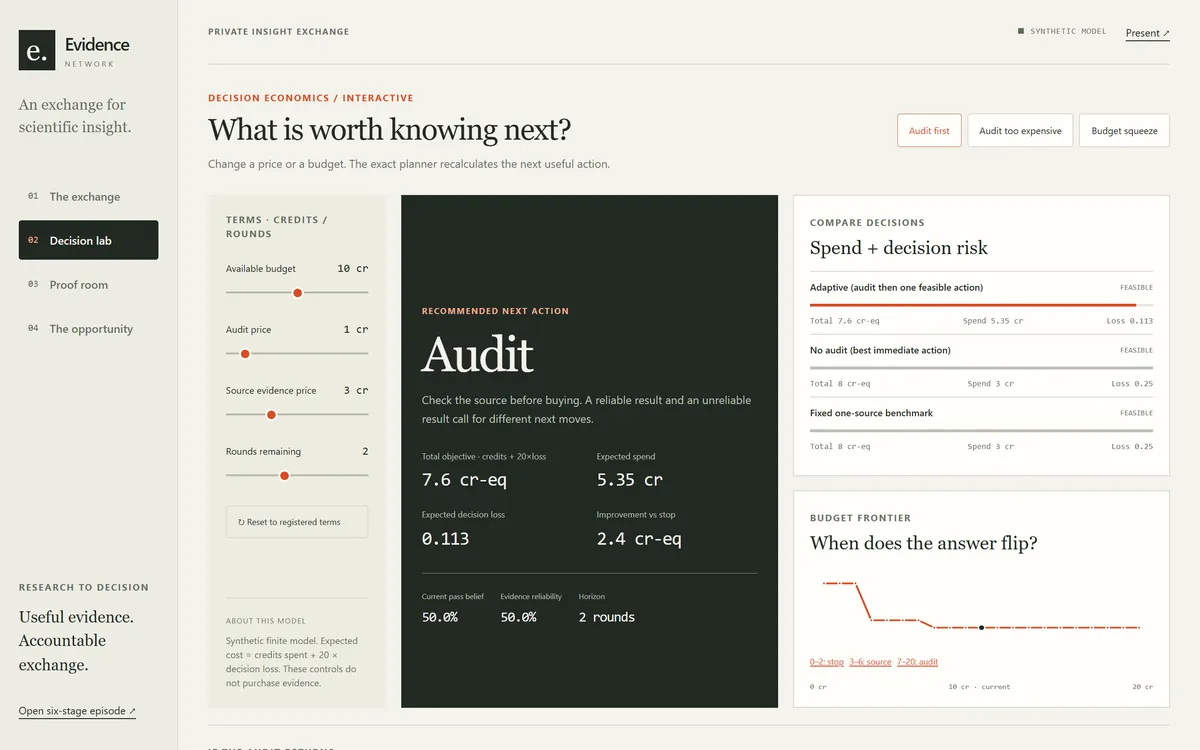Select Fixed one-source benchmark row
The height and width of the screenshot is (750, 1200).
tap(981, 429)
